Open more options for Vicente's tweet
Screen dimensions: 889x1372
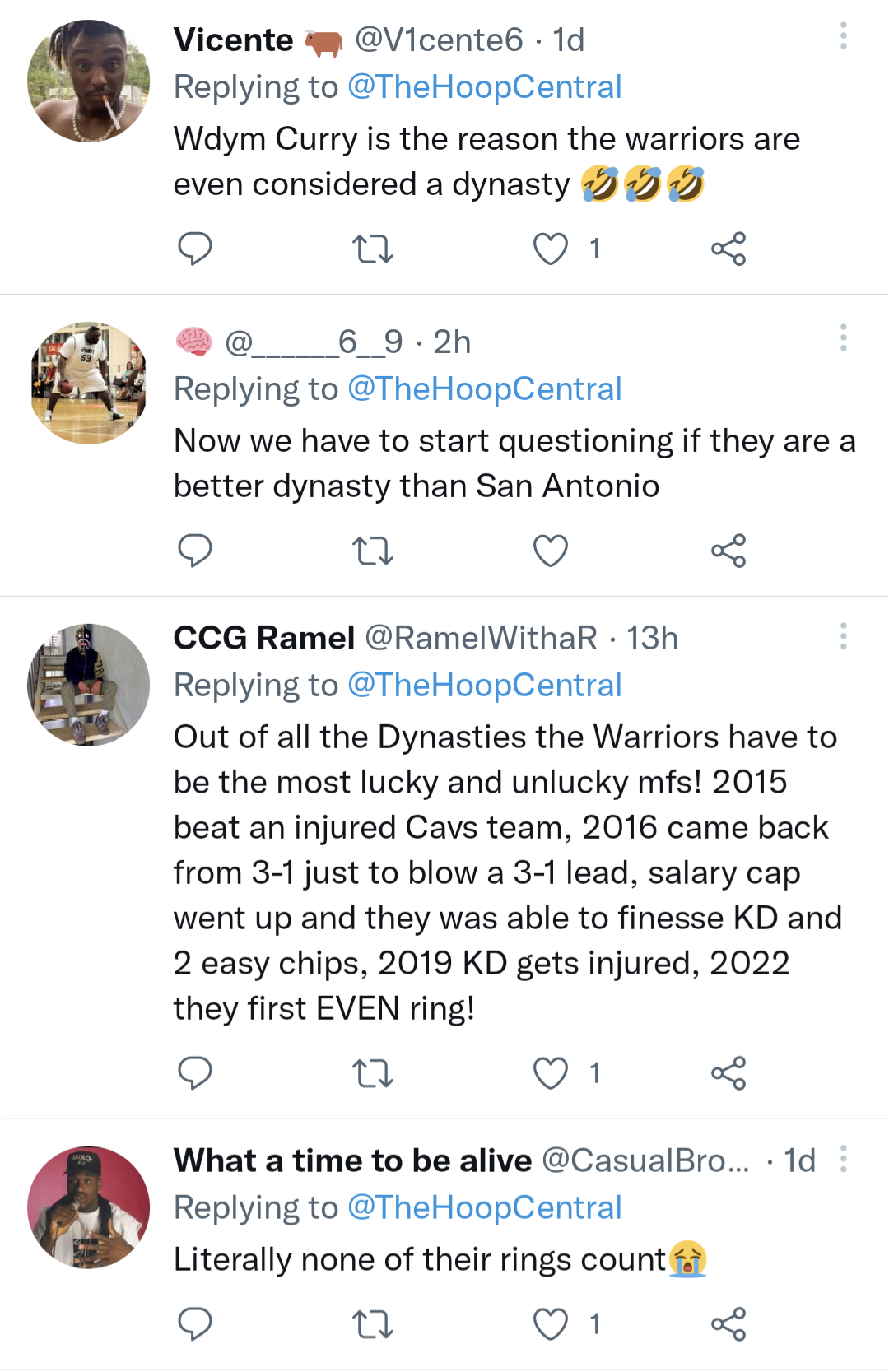tap(843, 36)
